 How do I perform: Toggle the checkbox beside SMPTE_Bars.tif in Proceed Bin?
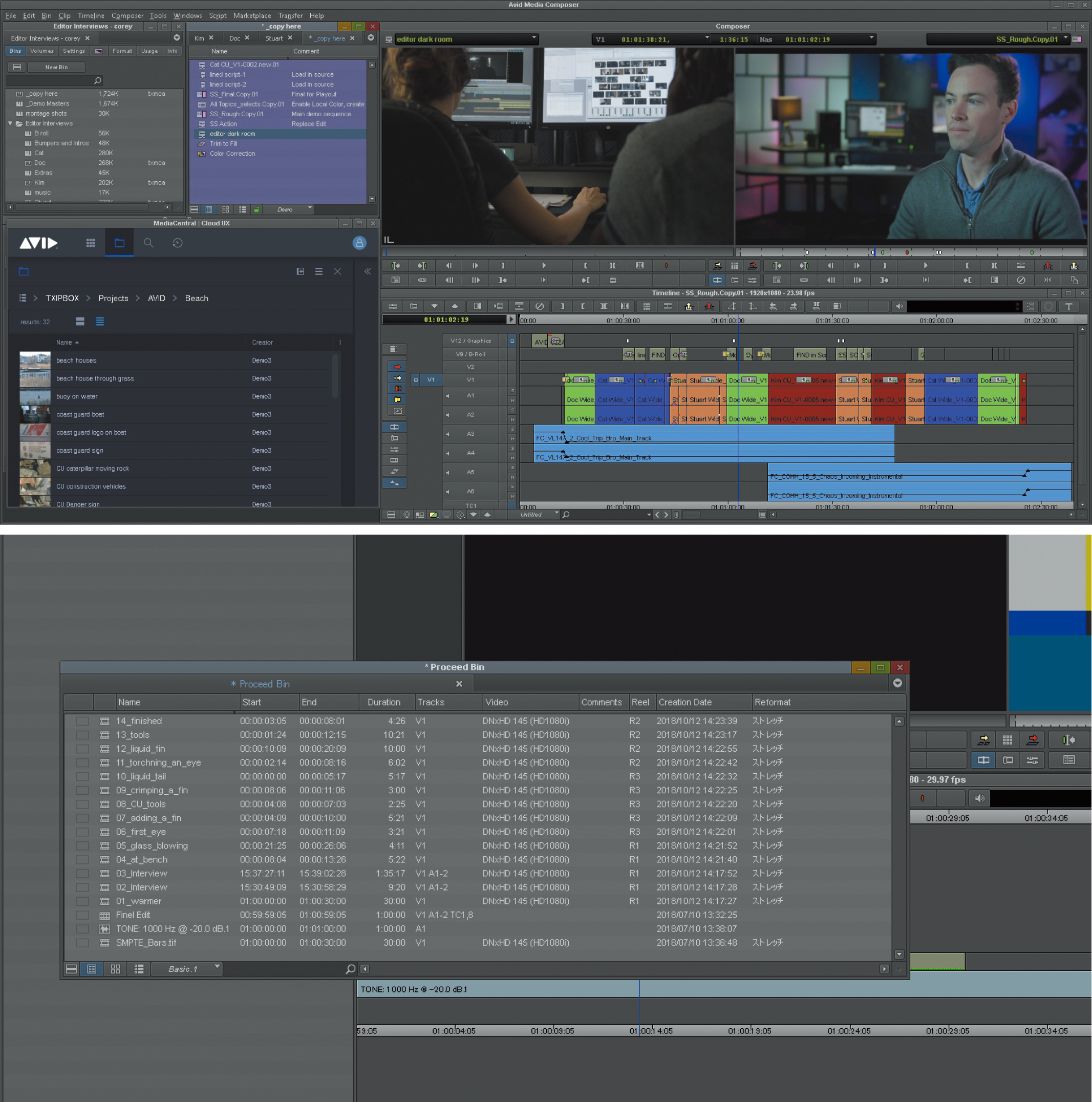[x=82, y=943]
